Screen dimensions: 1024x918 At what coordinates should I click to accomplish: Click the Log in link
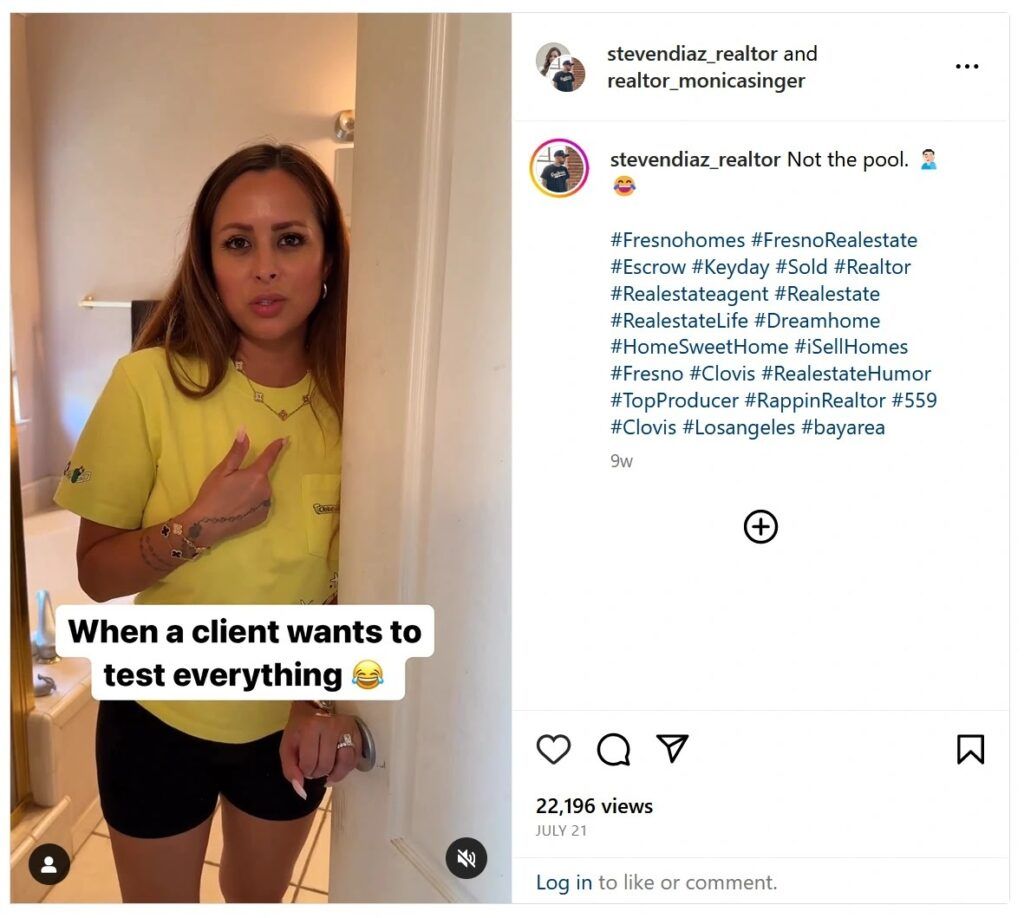564,882
